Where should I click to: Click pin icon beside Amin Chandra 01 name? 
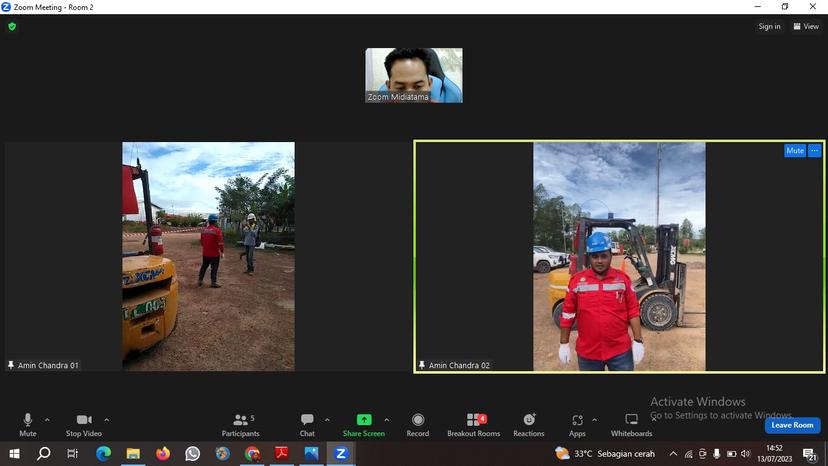pyautogui.click(x=11, y=365)
